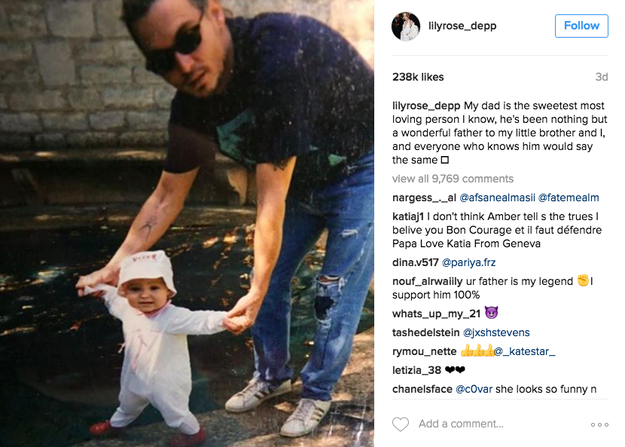Viewport: 625px width, 447px height.
Task: Open lilyrose_depp username in header
Action: (x=462, y=26)
